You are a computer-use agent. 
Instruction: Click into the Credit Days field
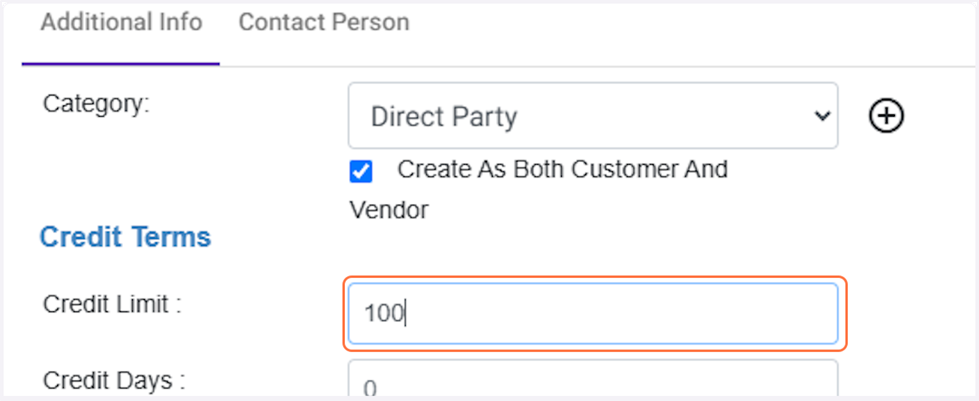pyautogui.click(x=592, y=385)
